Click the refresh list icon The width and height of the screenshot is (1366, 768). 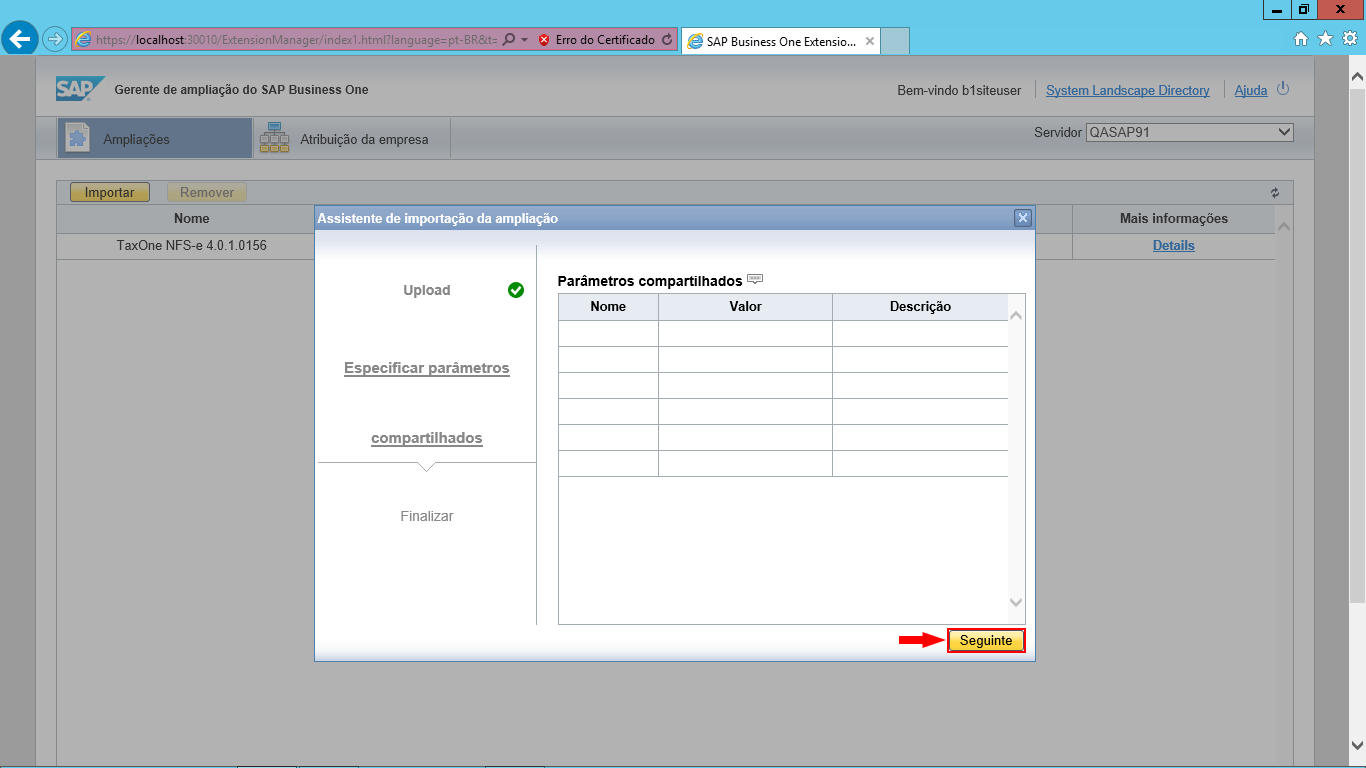coord(1275,193)
